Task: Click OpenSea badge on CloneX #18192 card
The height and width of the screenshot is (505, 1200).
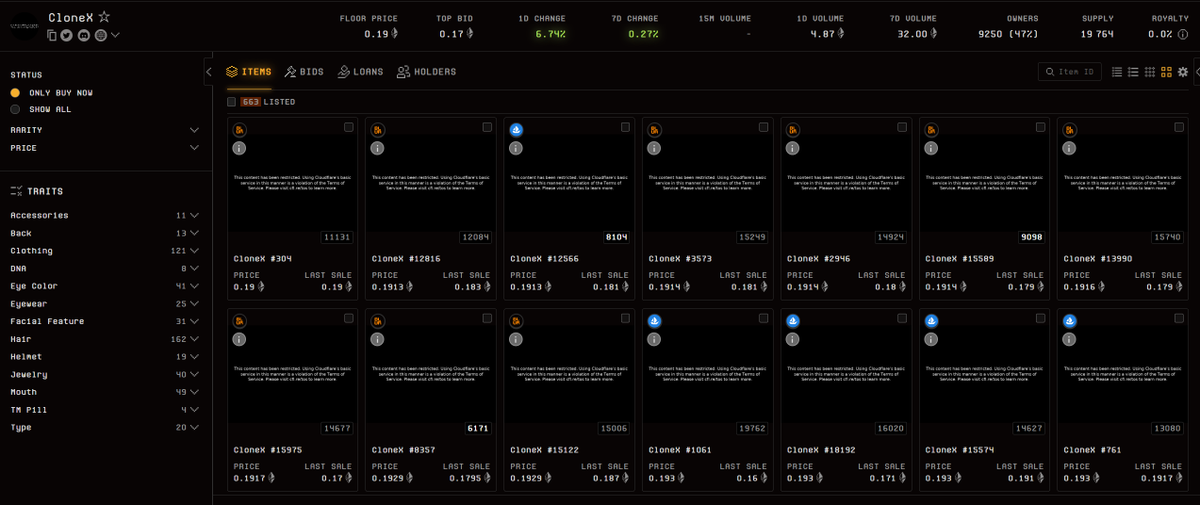Action: tap(793, 321)
